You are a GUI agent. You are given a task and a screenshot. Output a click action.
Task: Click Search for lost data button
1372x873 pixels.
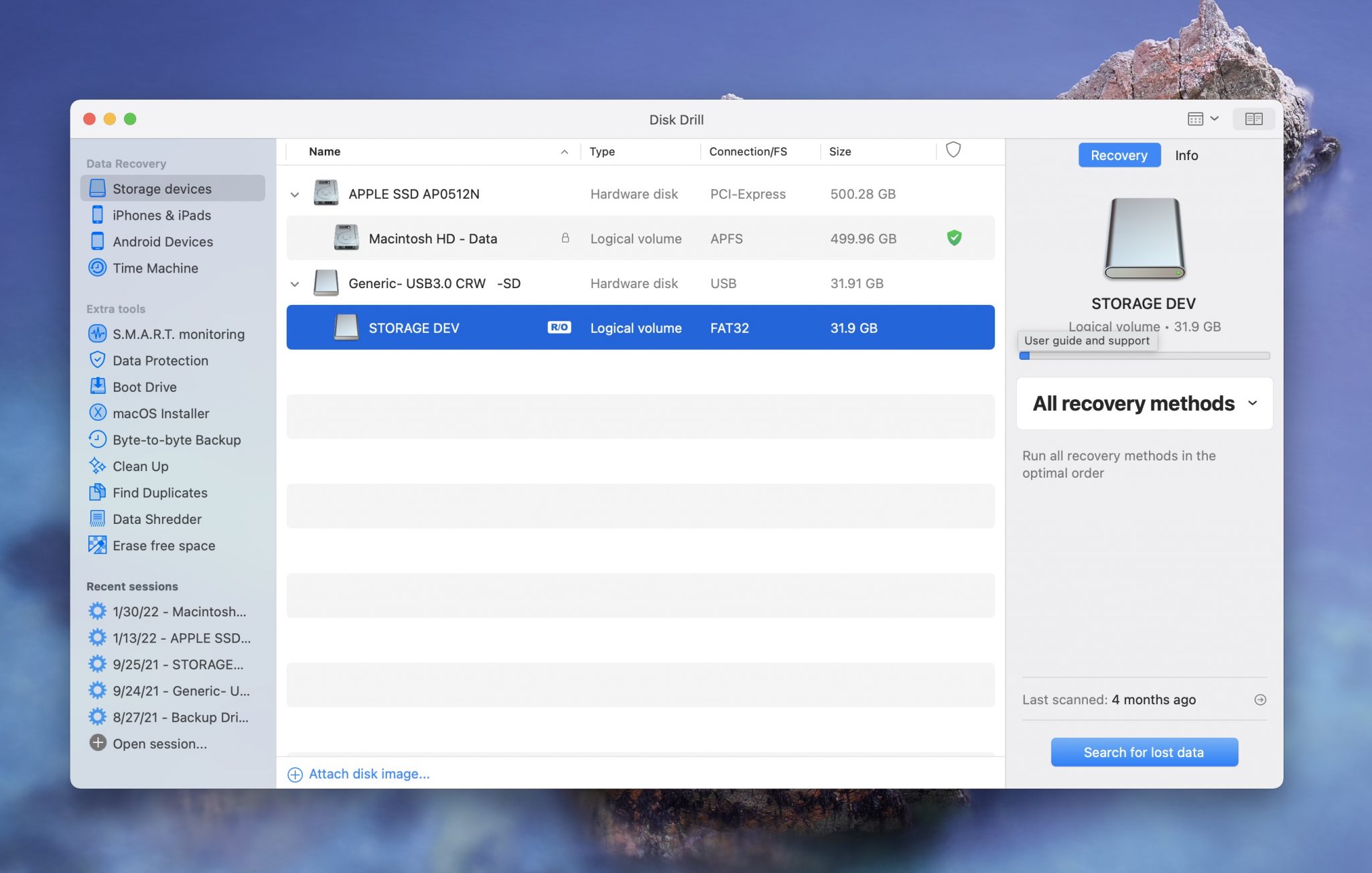(1143, 751)
